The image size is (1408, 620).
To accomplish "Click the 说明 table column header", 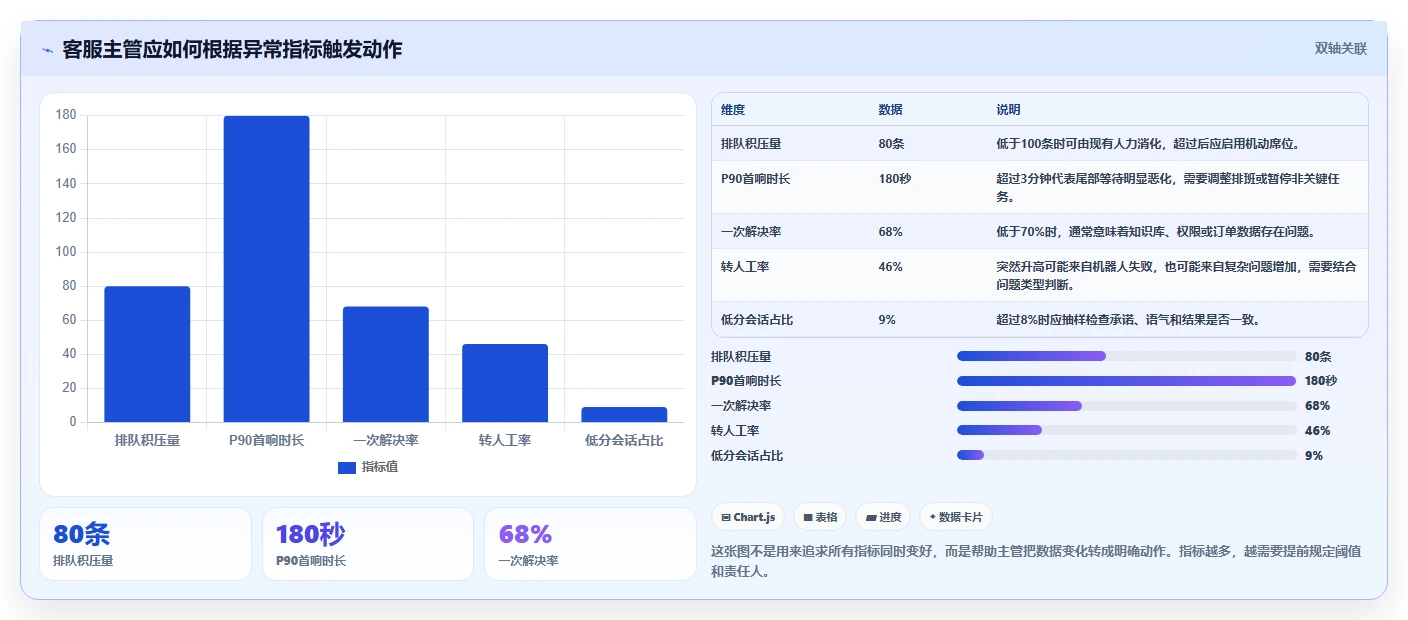I will [1009, 110].
